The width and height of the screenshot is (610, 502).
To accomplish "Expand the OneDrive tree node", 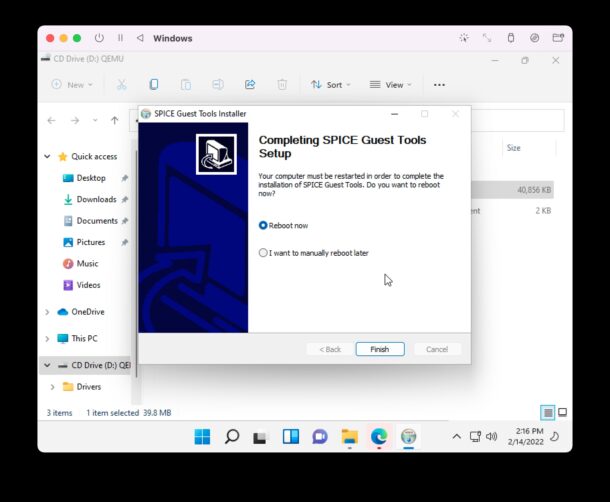I will click(x=47, y=312).
